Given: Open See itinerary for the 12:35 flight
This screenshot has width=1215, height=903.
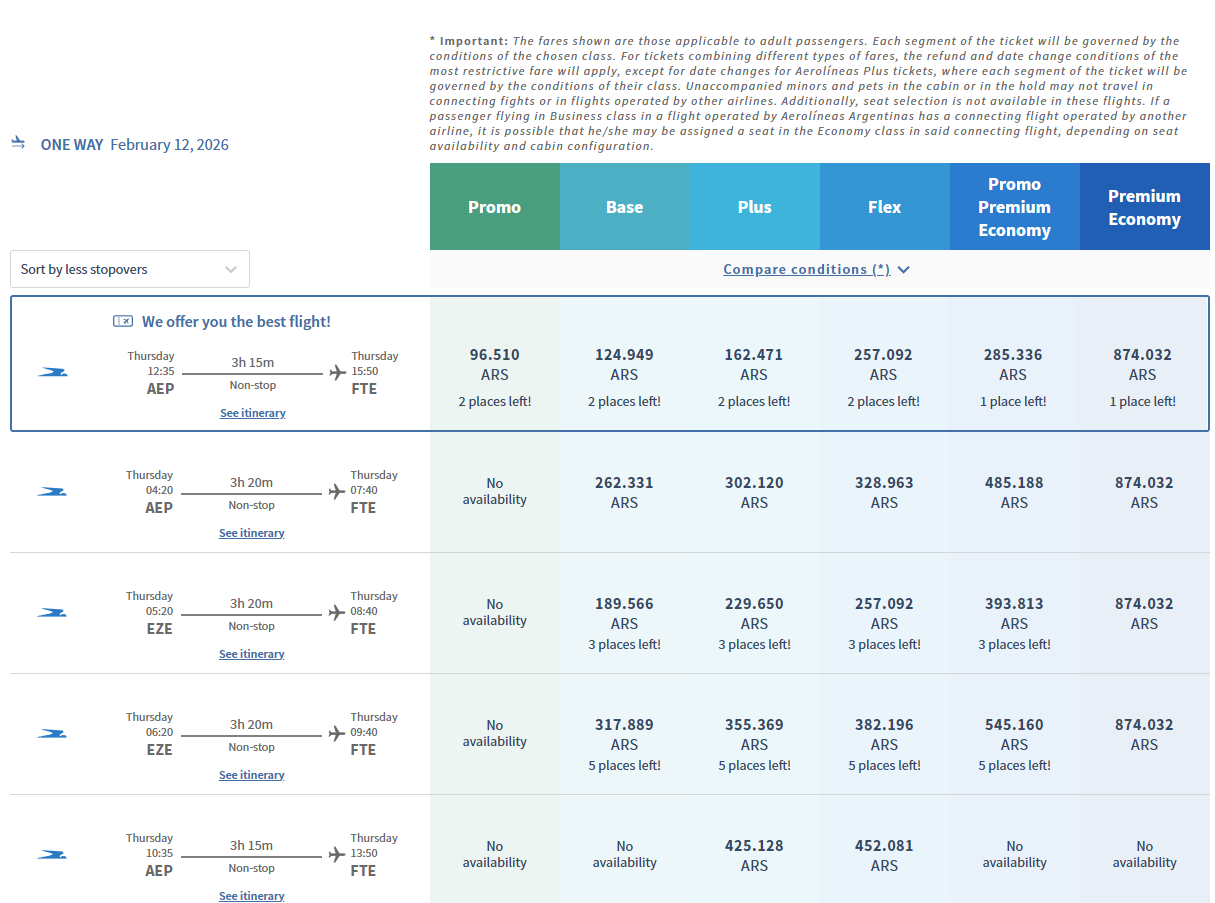Looking at the screenshot, I should (252, 413).
